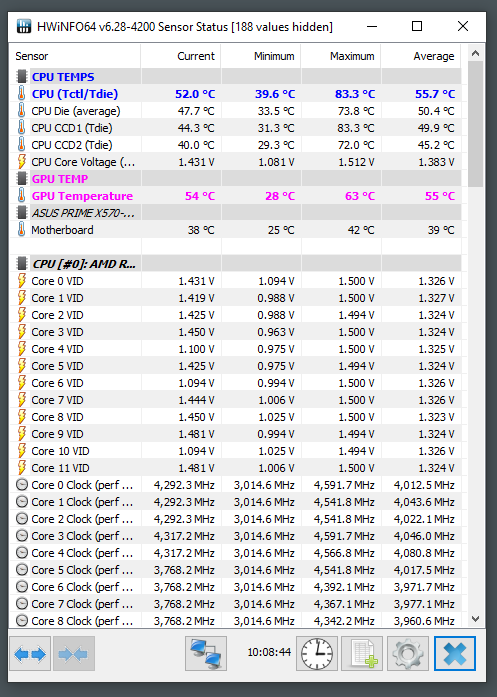Select the Core 4 Clock row label

coord(82,553)
